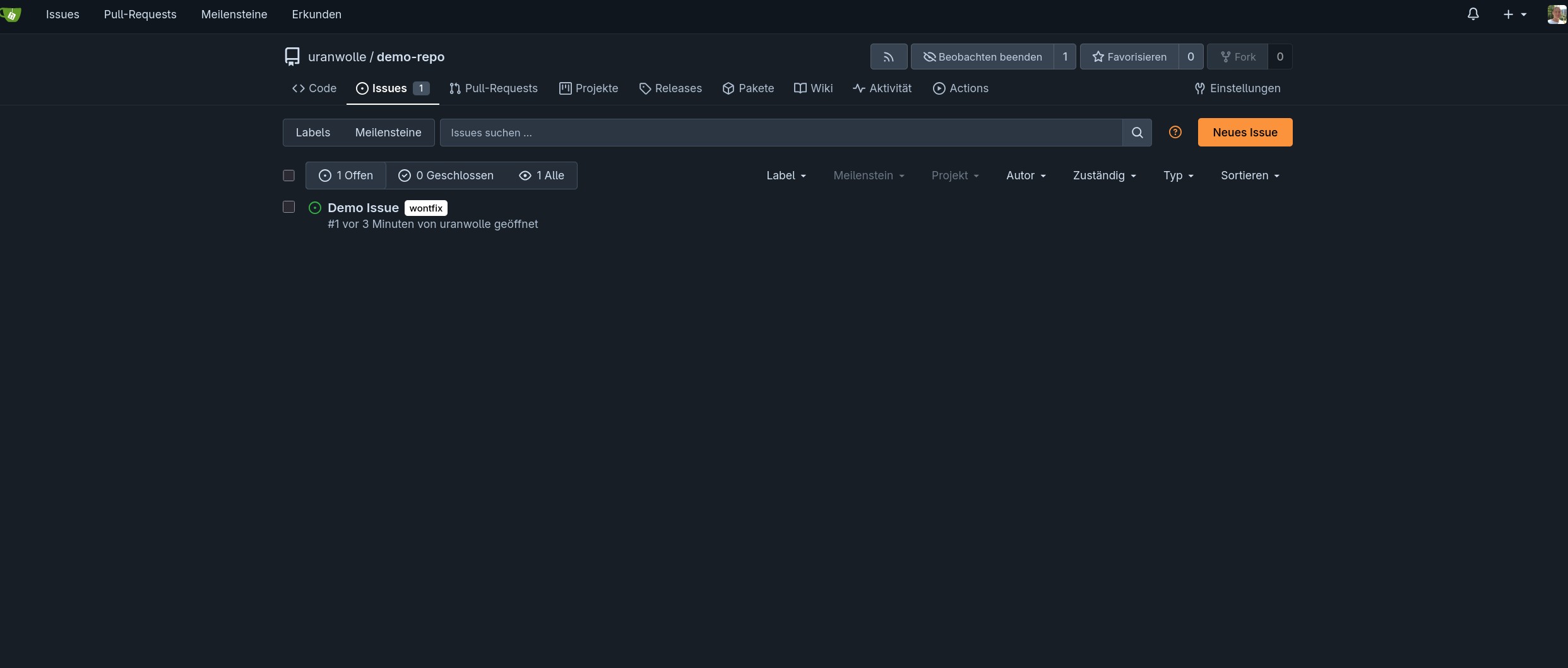Screen dimensions: 1568x668
Task: Open user avatar menu
Action: (x=1556, y=14)
